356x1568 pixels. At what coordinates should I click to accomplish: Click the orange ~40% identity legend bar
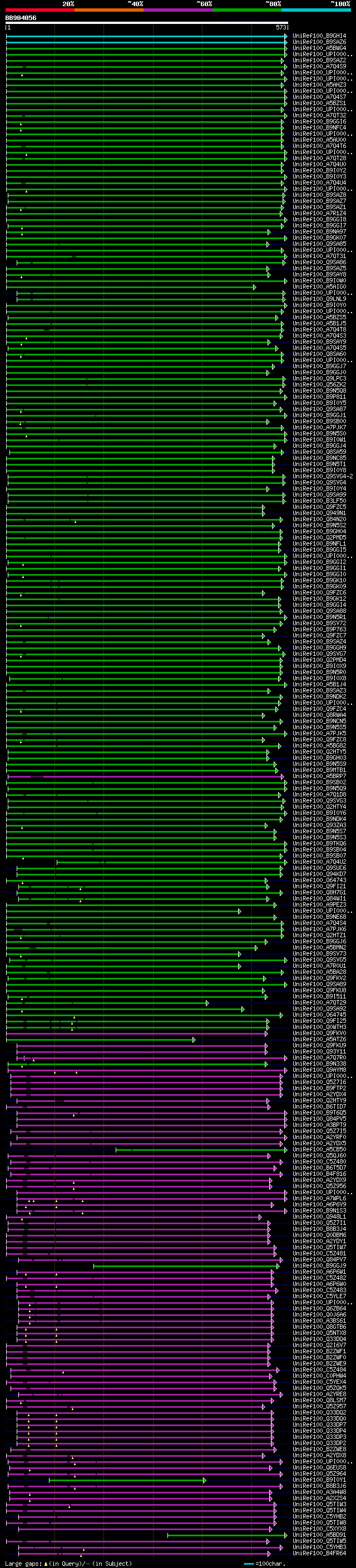109,10
